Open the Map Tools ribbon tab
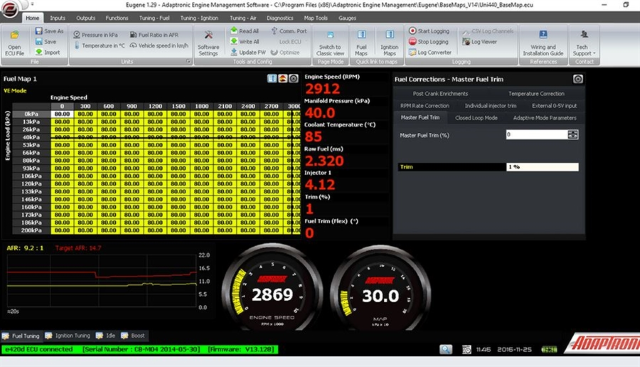Viewport: 640px width, 367px height. [x=316, y=18]
